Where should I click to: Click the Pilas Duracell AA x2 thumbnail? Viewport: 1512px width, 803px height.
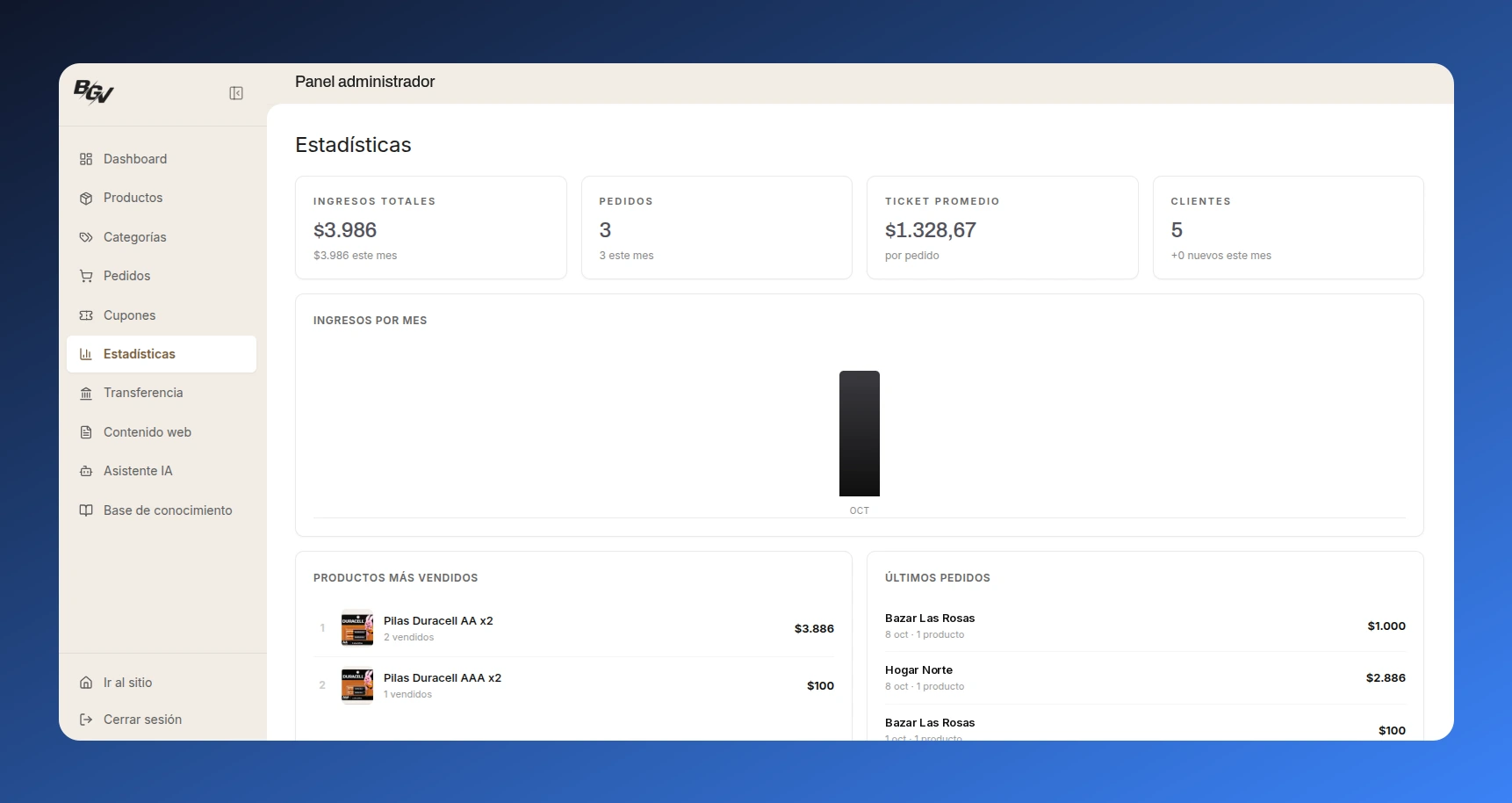[357, 628]
